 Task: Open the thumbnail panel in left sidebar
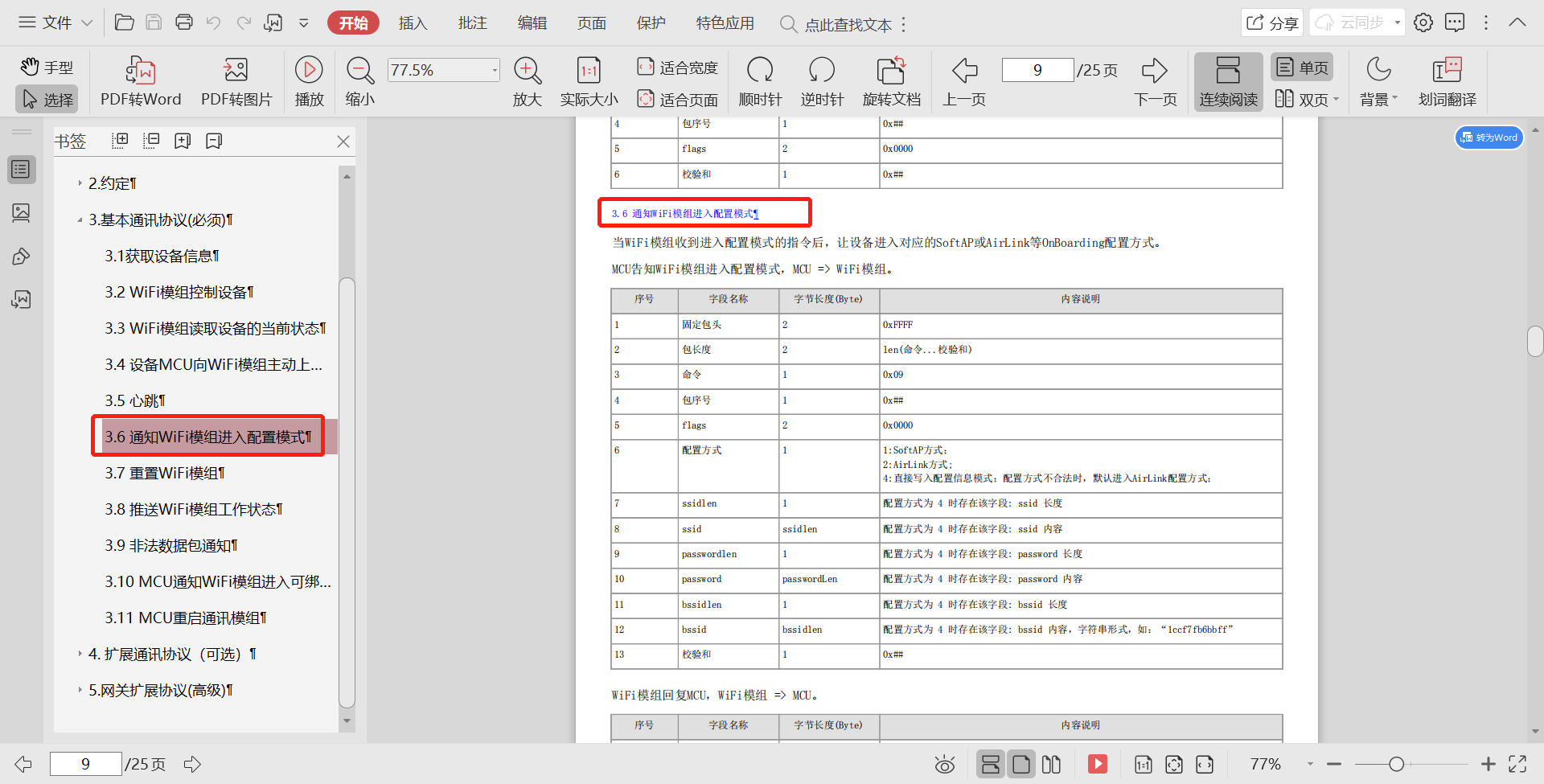click(21, 213)
